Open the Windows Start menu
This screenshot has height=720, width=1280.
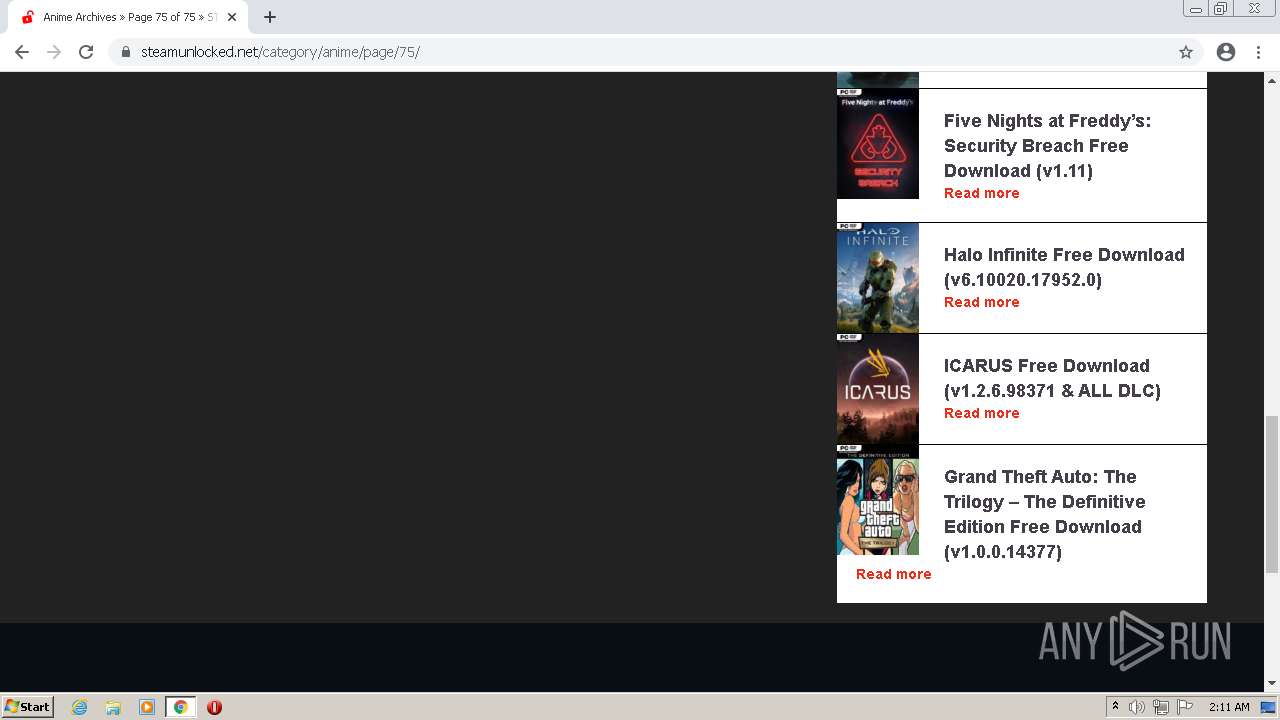tap(28, 706)
